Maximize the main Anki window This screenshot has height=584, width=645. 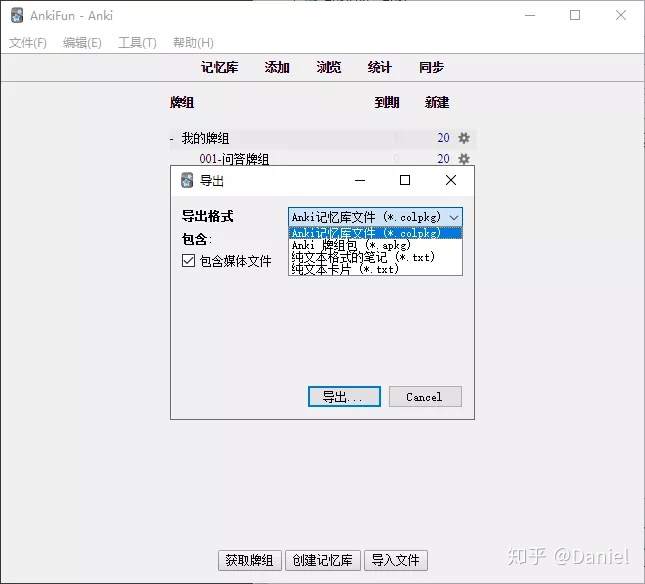tap(575, 15)
